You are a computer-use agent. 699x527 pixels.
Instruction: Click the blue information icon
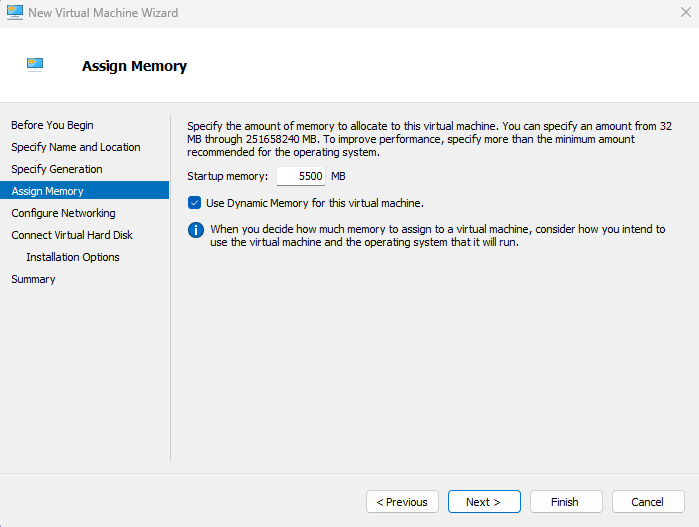[196, 230]
